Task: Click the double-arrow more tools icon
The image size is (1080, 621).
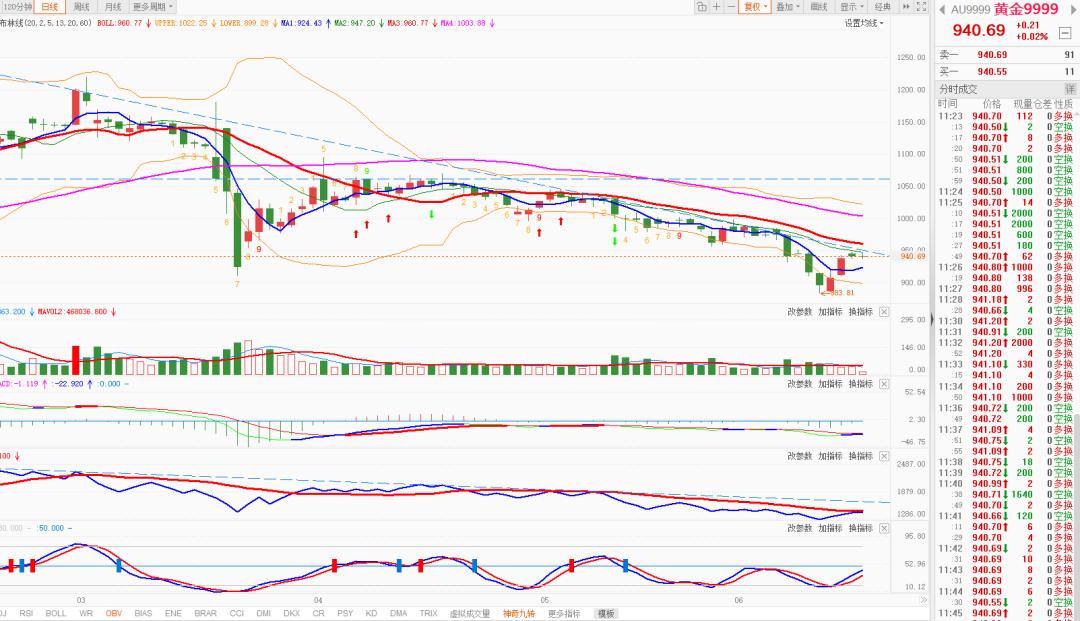Action: tap(906, 7)
